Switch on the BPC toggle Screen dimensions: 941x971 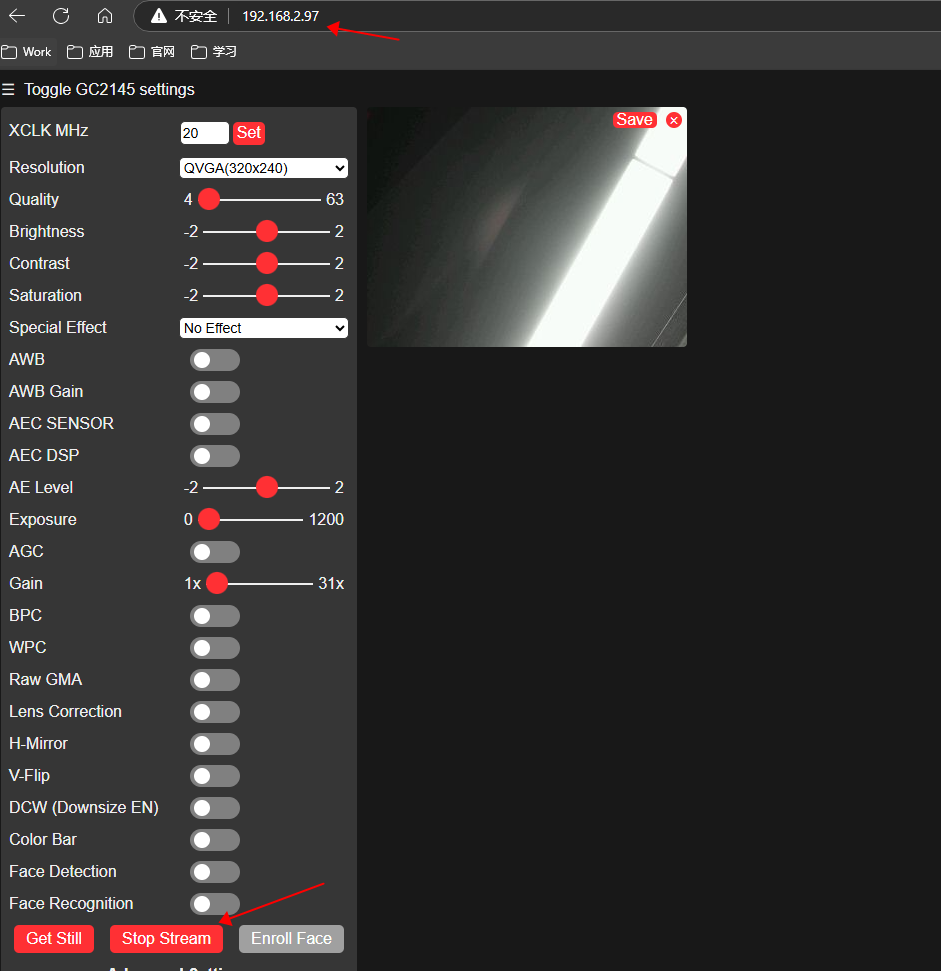pyautogui.click(x=215, y=616)
